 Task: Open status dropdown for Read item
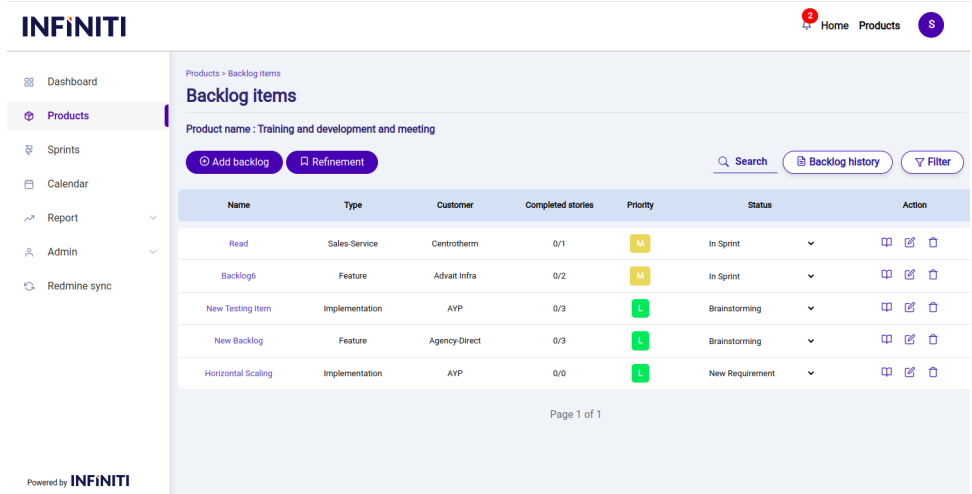810,244
